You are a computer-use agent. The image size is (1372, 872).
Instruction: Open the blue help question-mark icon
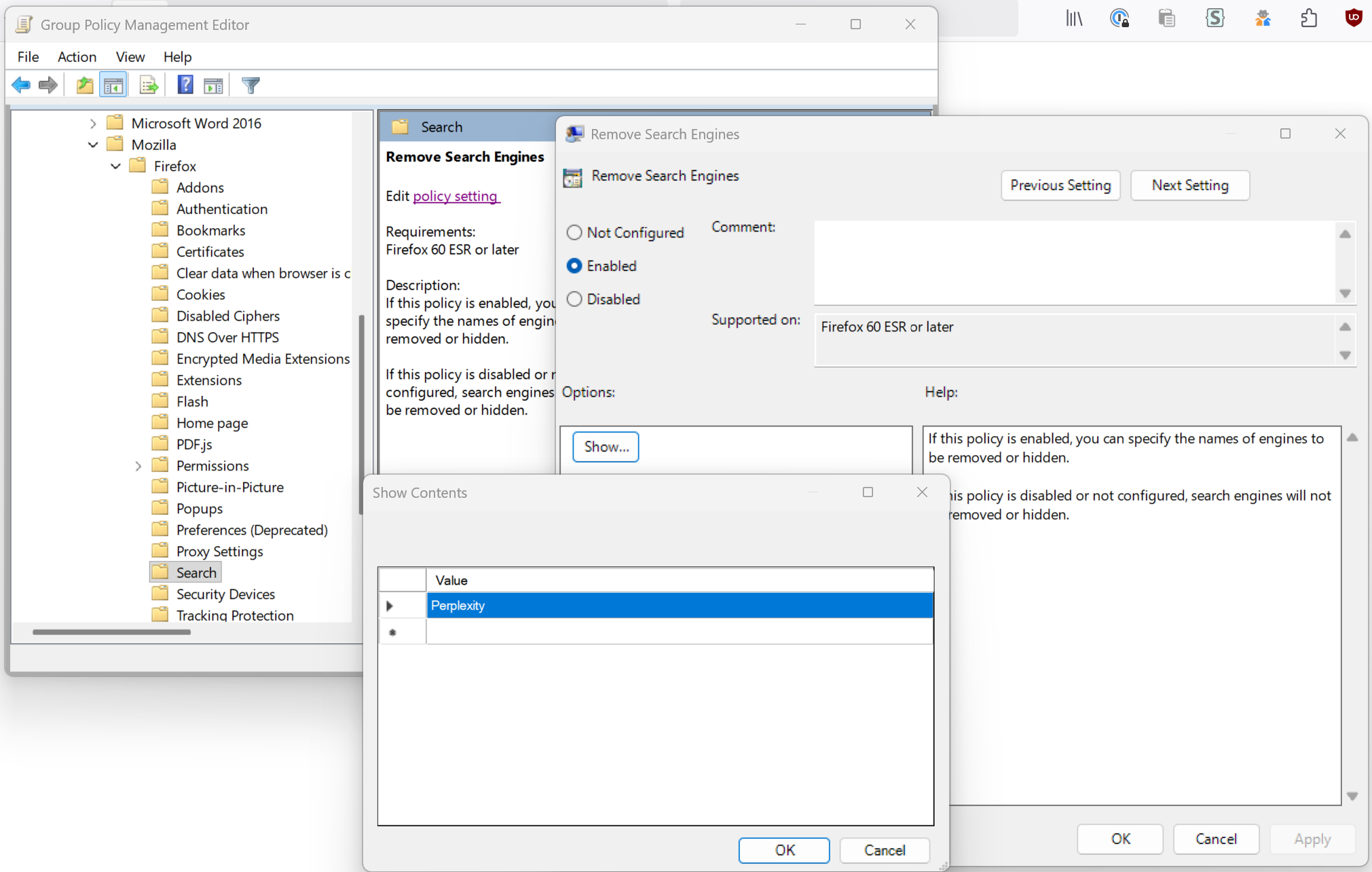pos(185,85)
